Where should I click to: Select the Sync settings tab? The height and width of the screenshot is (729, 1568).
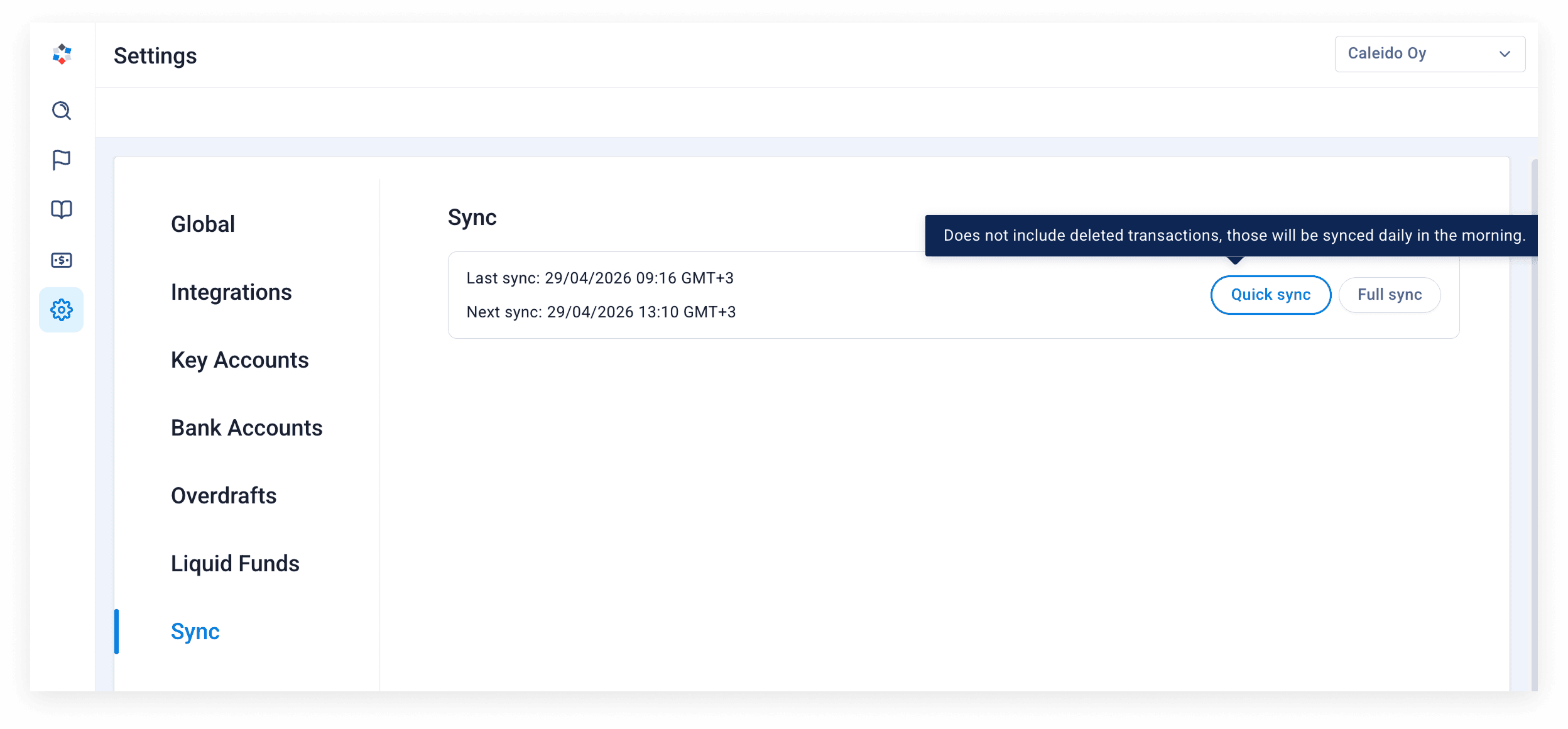pos(195,632)
